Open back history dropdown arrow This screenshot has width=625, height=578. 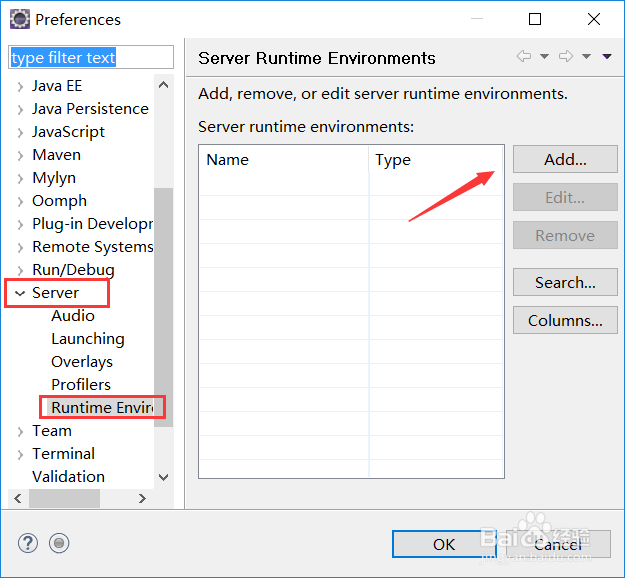point(544,57)
